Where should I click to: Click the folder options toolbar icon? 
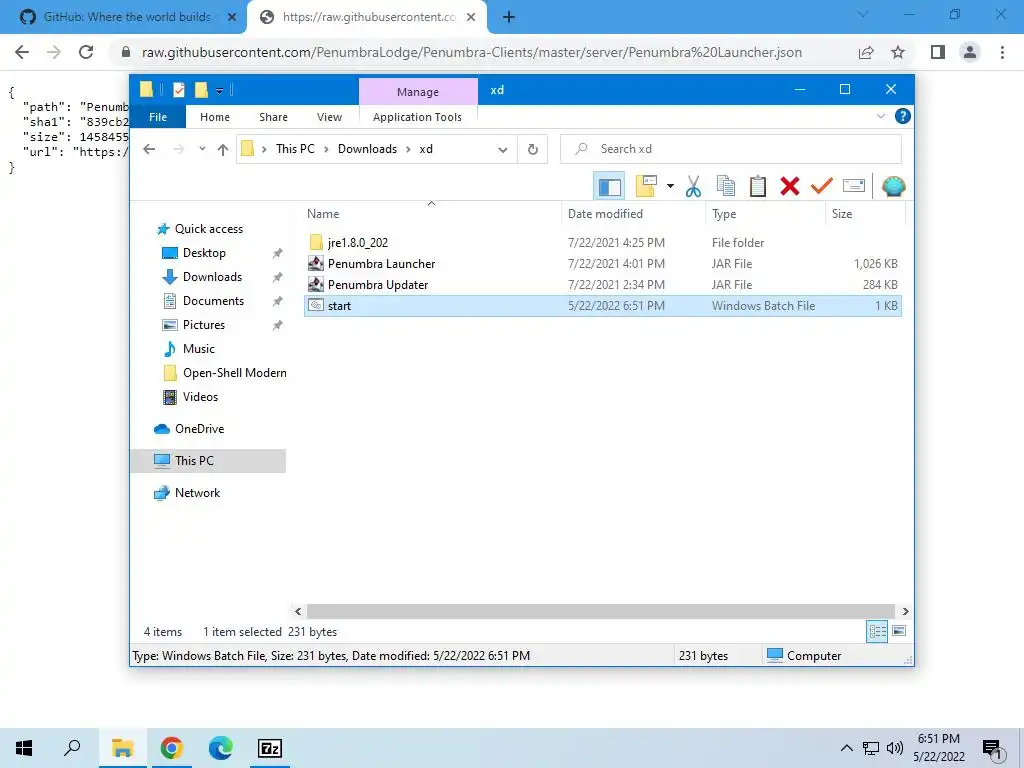click(646, 187)
